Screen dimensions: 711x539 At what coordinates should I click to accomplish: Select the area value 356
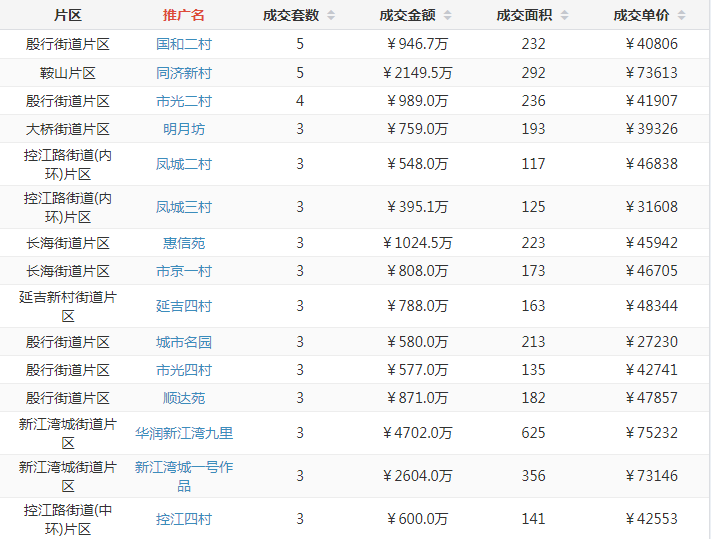pyautogui.click(x=533, y=476)
